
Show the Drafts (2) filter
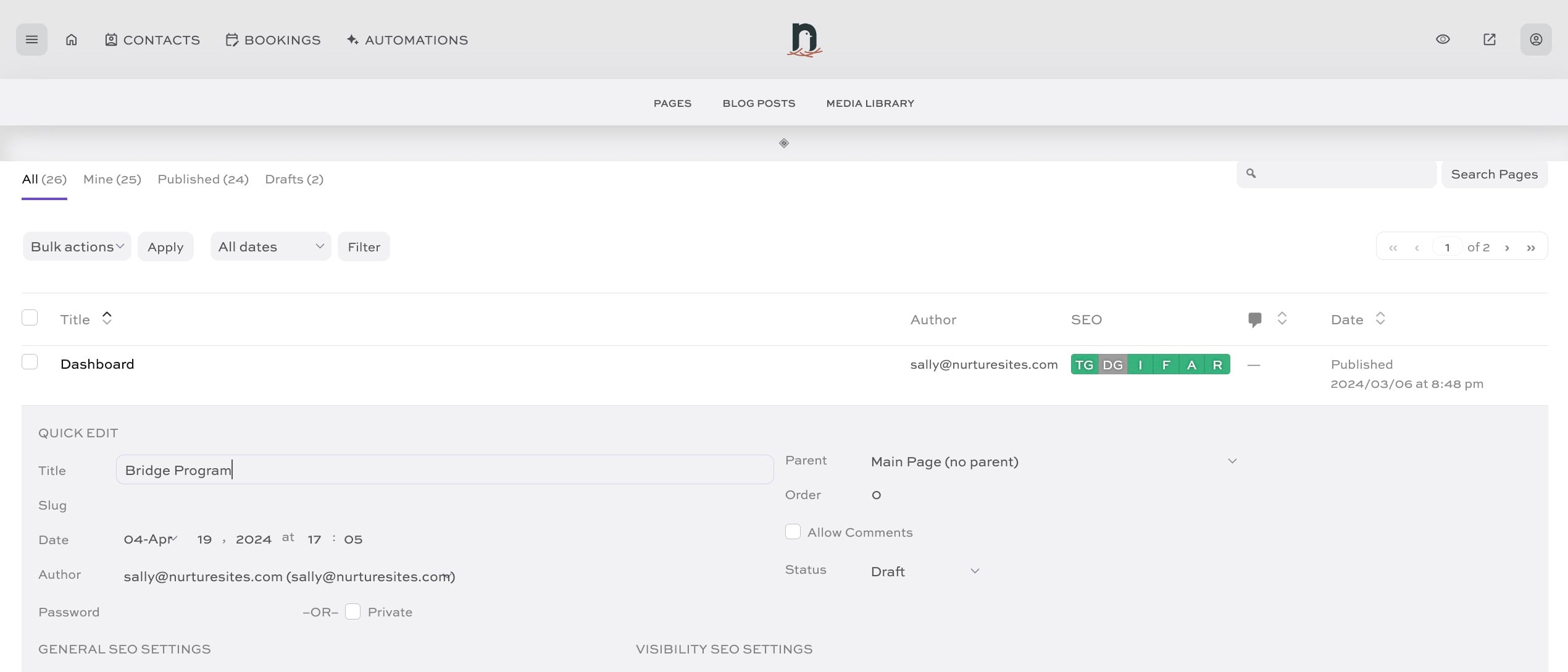294,179
